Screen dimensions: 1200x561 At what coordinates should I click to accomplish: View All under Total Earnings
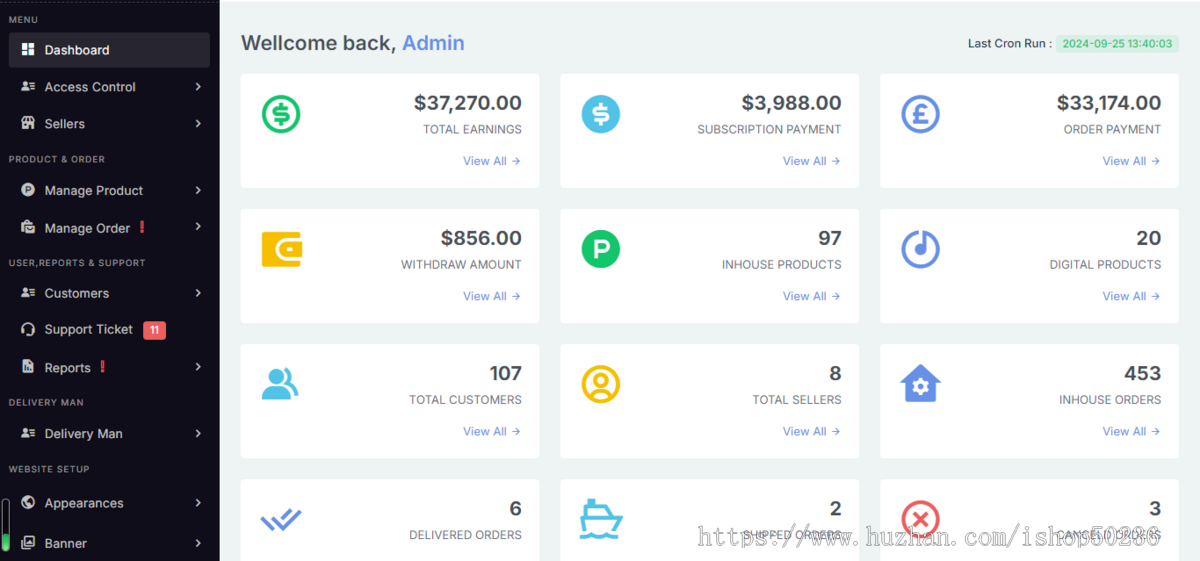pyautogui.click(x=492, y=161)
